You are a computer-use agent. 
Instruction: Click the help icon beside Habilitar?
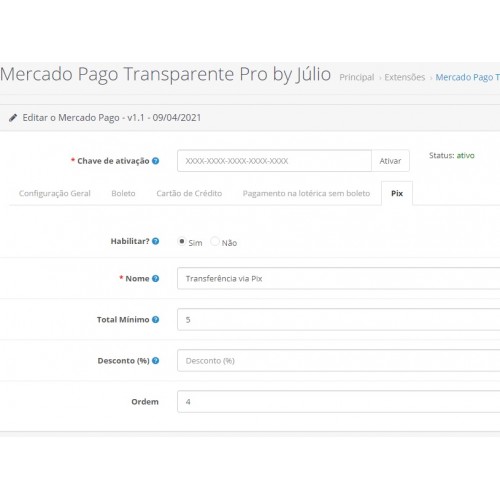pyautogui.click(x=155, y=241)
